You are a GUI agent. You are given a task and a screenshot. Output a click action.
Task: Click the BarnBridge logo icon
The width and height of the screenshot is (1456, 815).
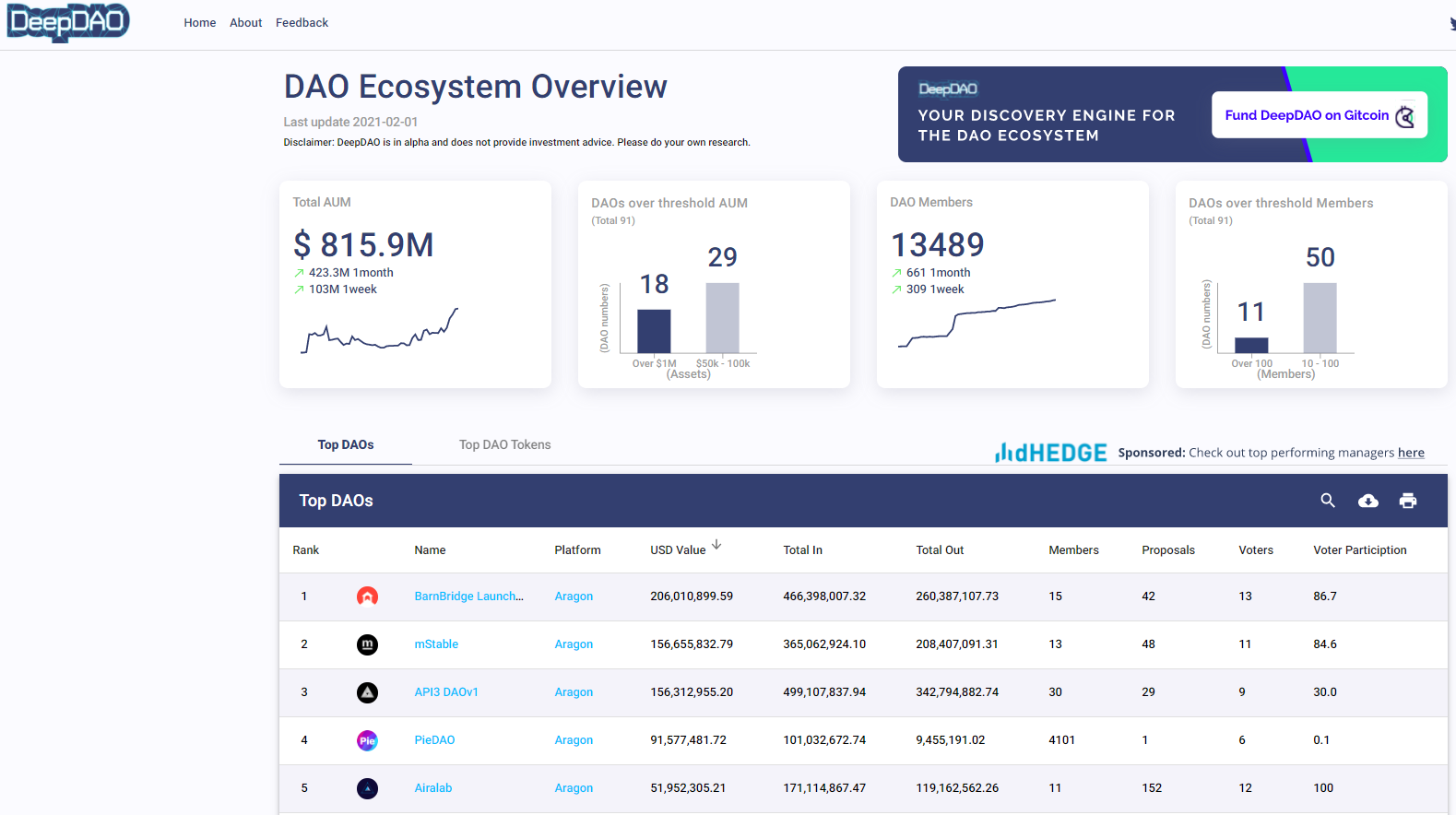[367, 596]
